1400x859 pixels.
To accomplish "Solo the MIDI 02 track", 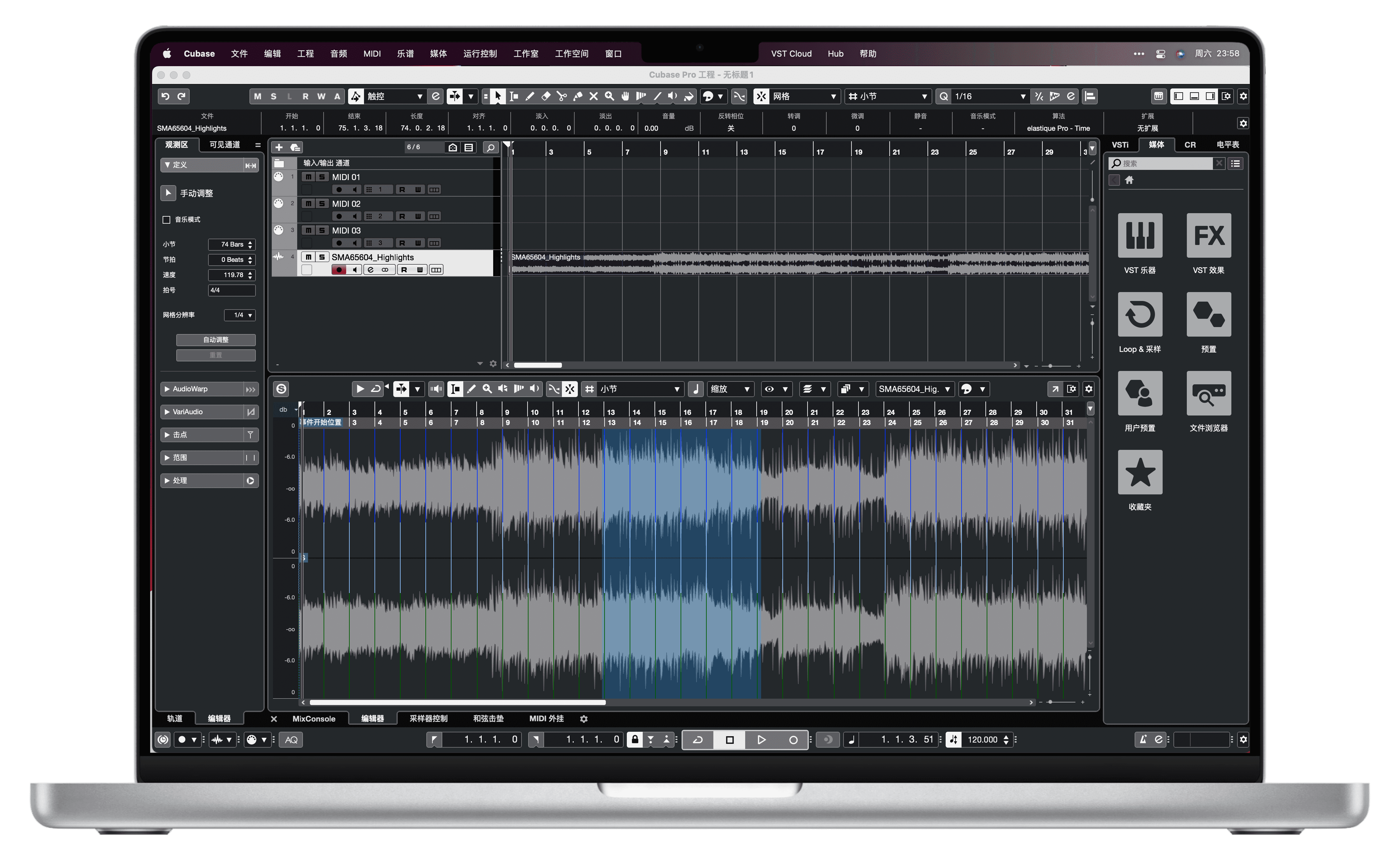I will coord(322,204).
